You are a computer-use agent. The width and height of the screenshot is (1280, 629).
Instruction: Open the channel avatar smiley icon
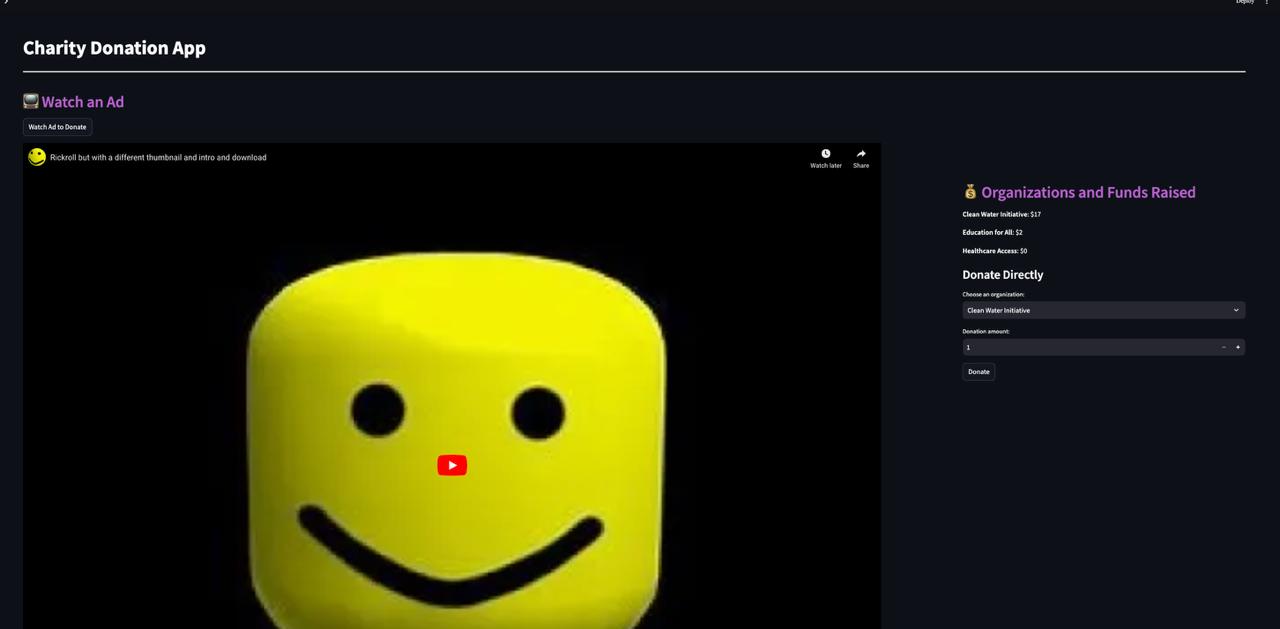(x=37, y=157)
